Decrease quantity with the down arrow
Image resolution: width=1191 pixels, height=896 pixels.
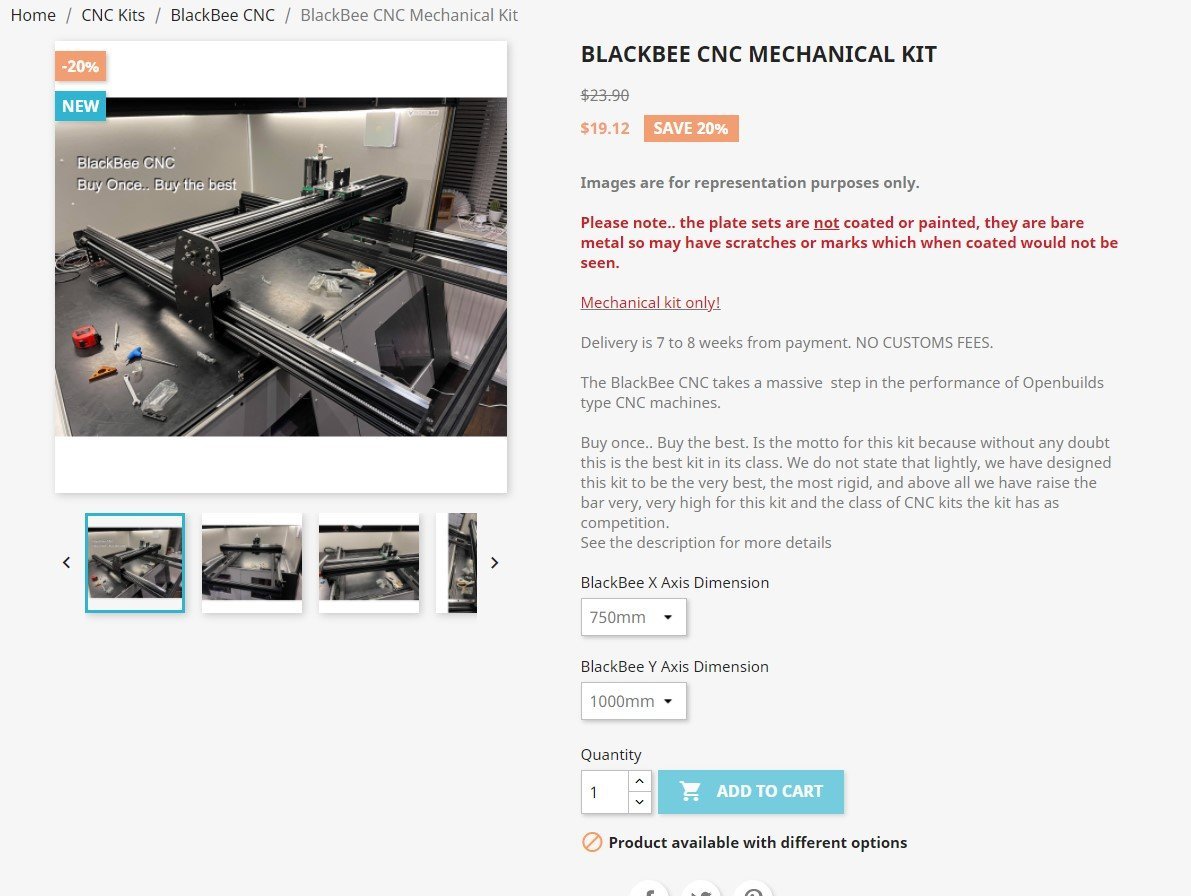(640, 802)
